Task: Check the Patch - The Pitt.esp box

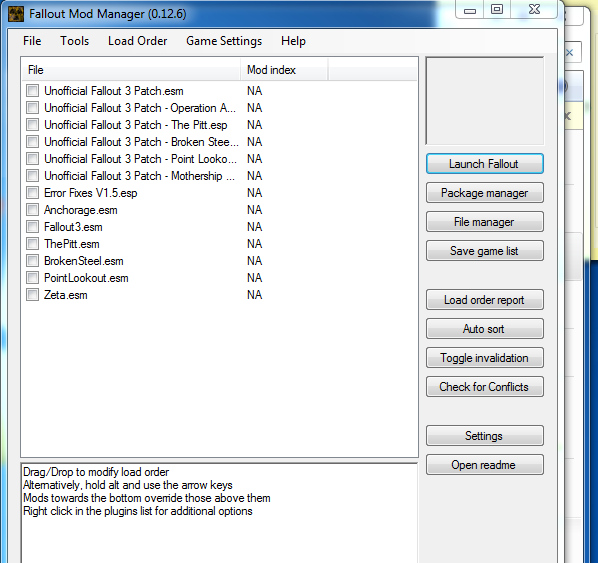Action: coord(32,125)
